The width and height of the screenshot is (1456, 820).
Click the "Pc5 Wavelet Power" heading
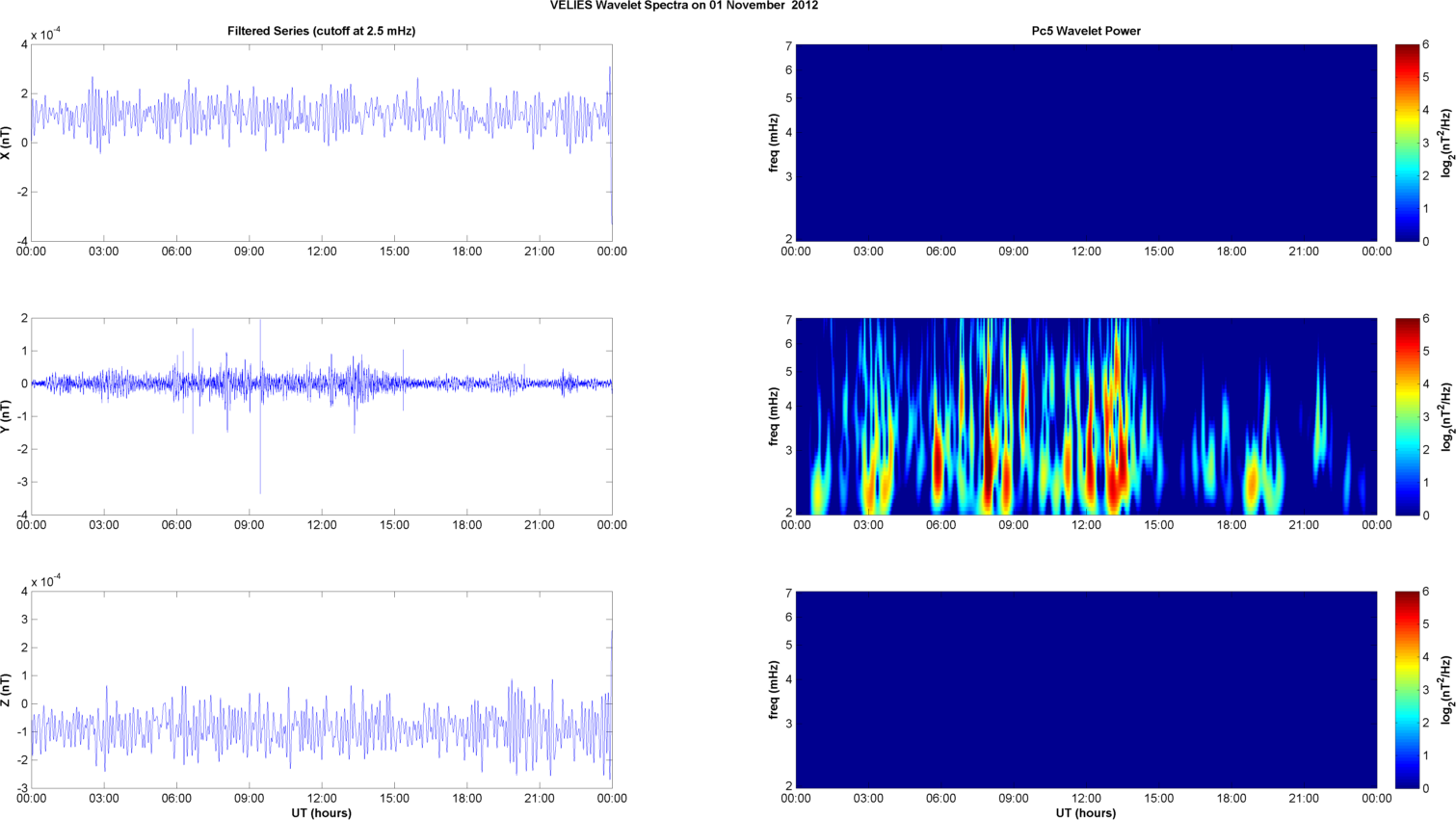pyautogui.click(x=1086, y=31)
